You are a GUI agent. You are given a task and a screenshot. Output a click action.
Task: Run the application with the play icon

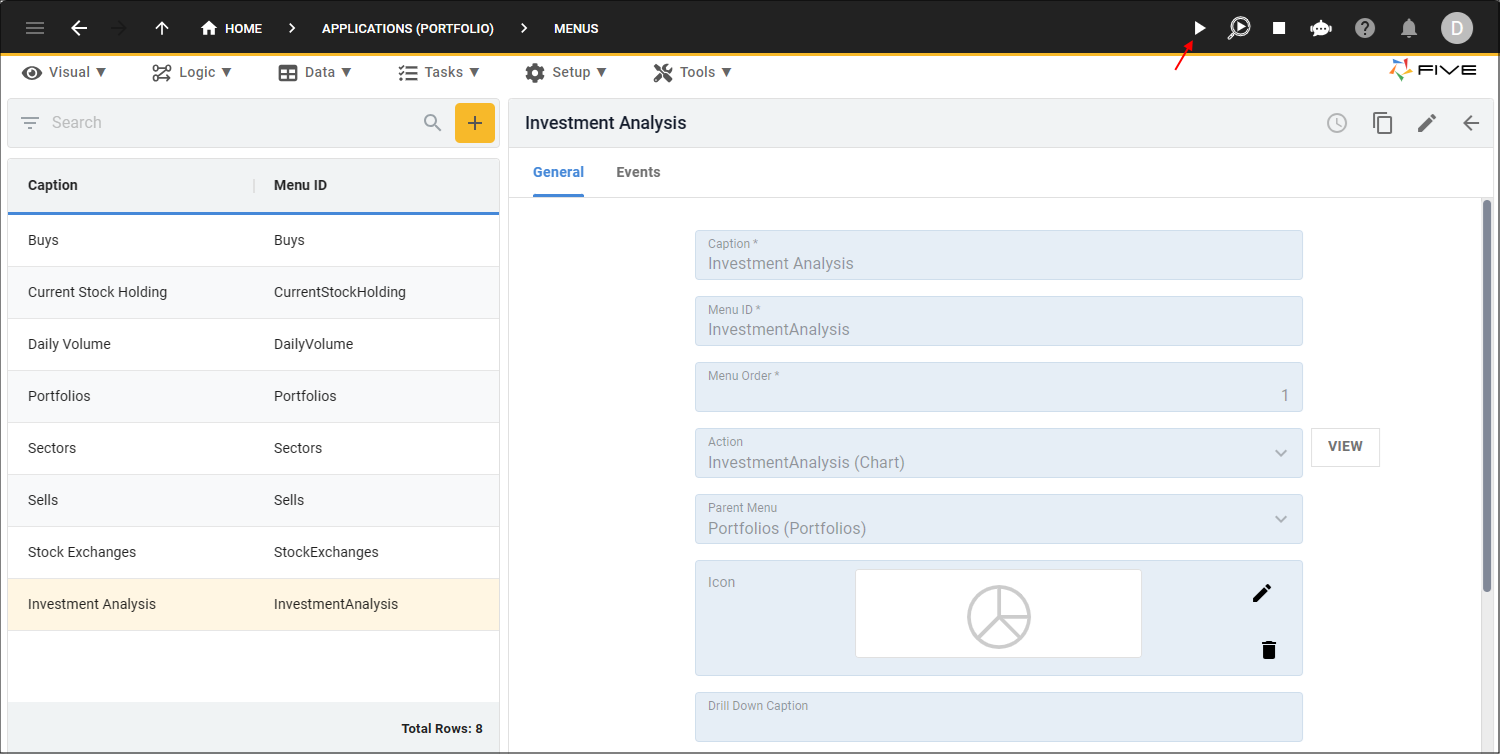[x=1200, y=28]
